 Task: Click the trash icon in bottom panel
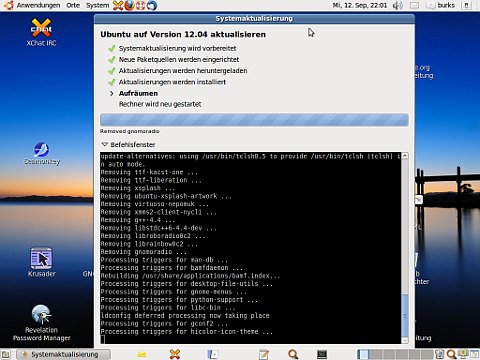click(x=440, y=354)
